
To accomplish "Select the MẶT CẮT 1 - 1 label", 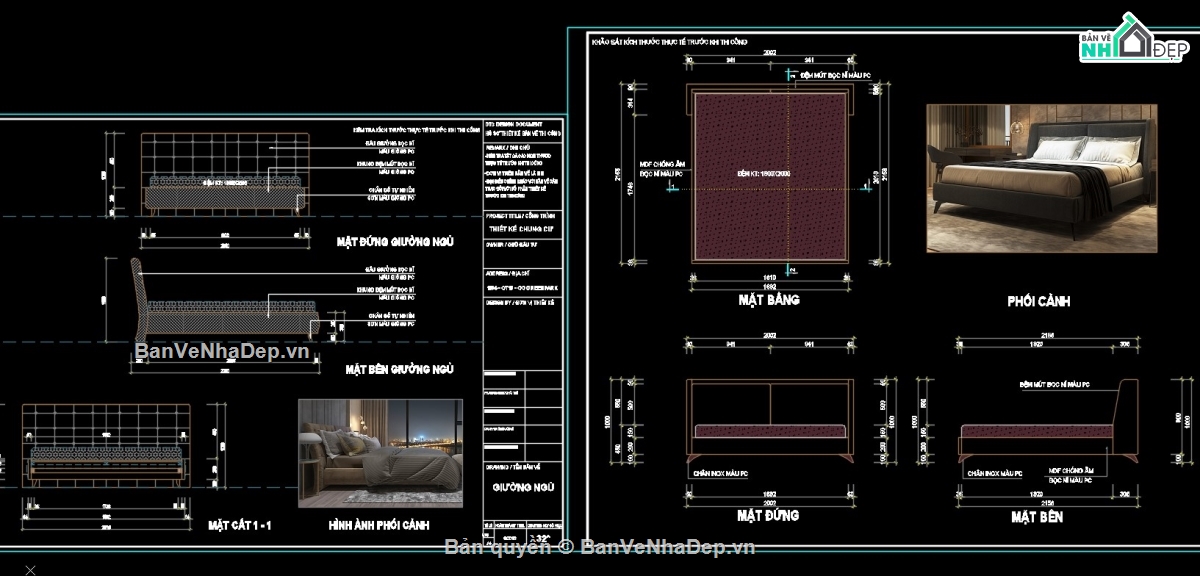I will (239, 524).
